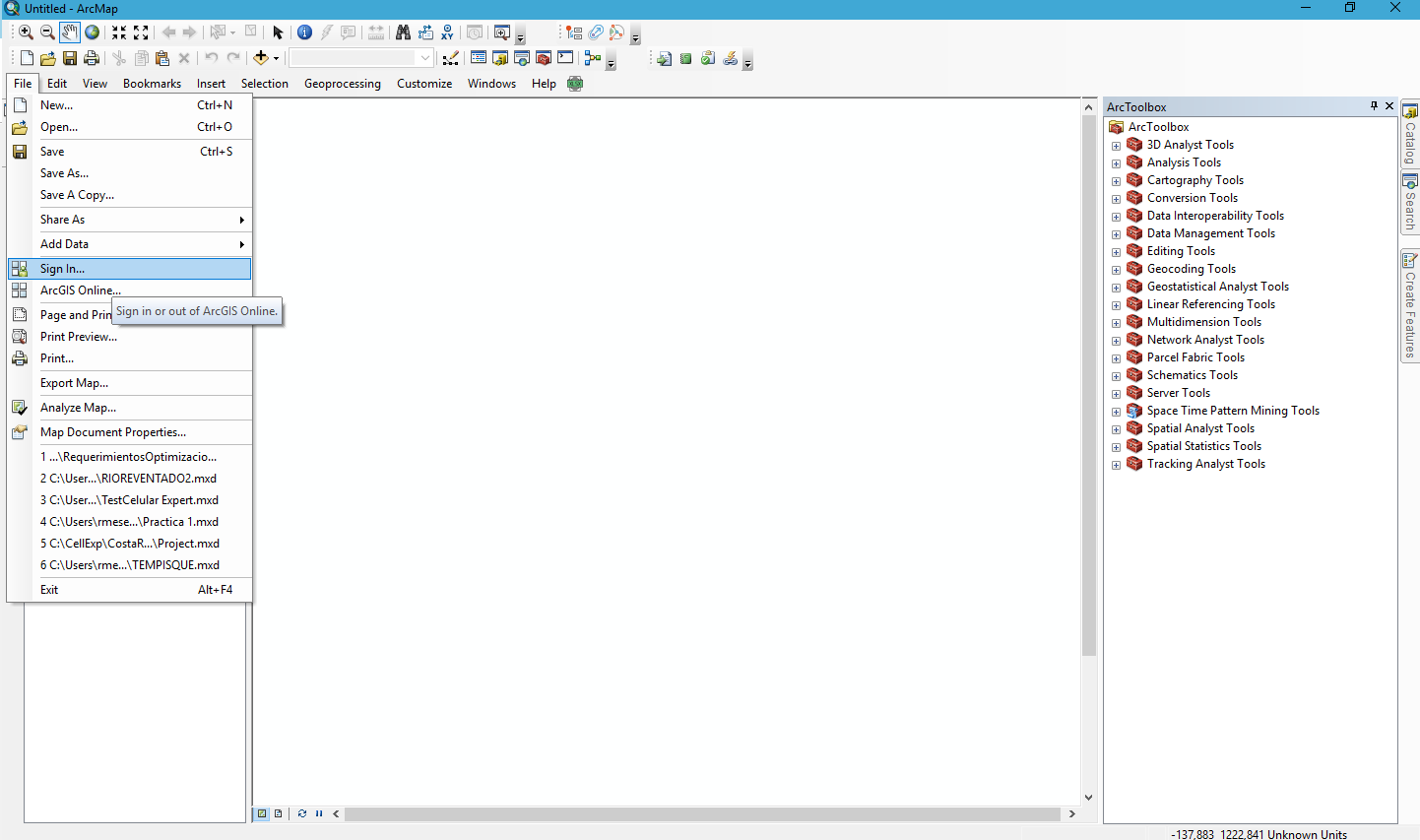Choose the Select Elements arrow tool
Viewport: 1420px width, 840px height.
[278, 32]
